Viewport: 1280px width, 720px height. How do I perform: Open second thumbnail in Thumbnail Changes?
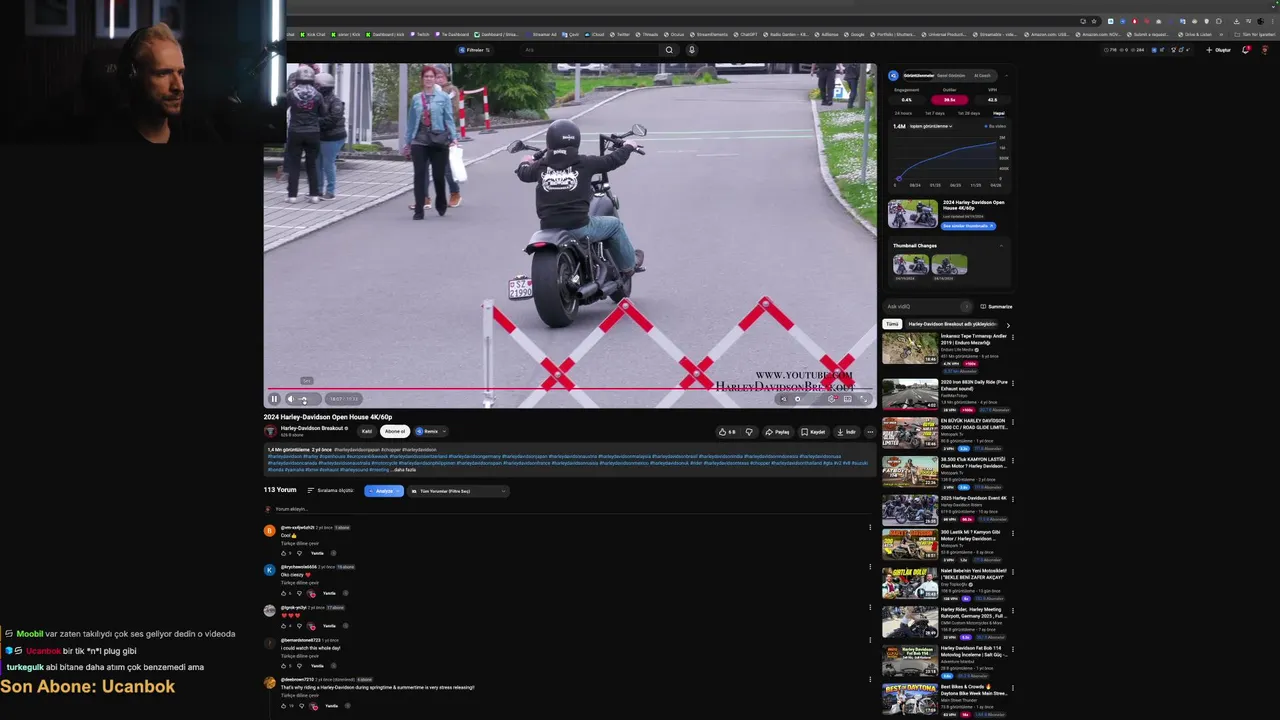pyautogui.click(x=949, y=265)
